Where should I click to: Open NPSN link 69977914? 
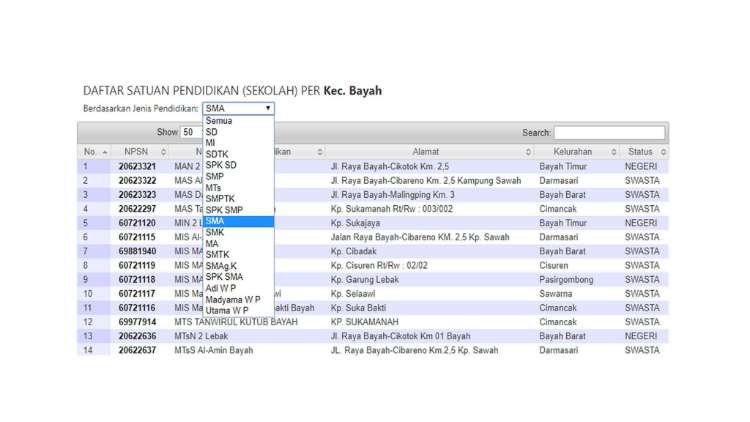pyautogui.click(x=136, y=322)
